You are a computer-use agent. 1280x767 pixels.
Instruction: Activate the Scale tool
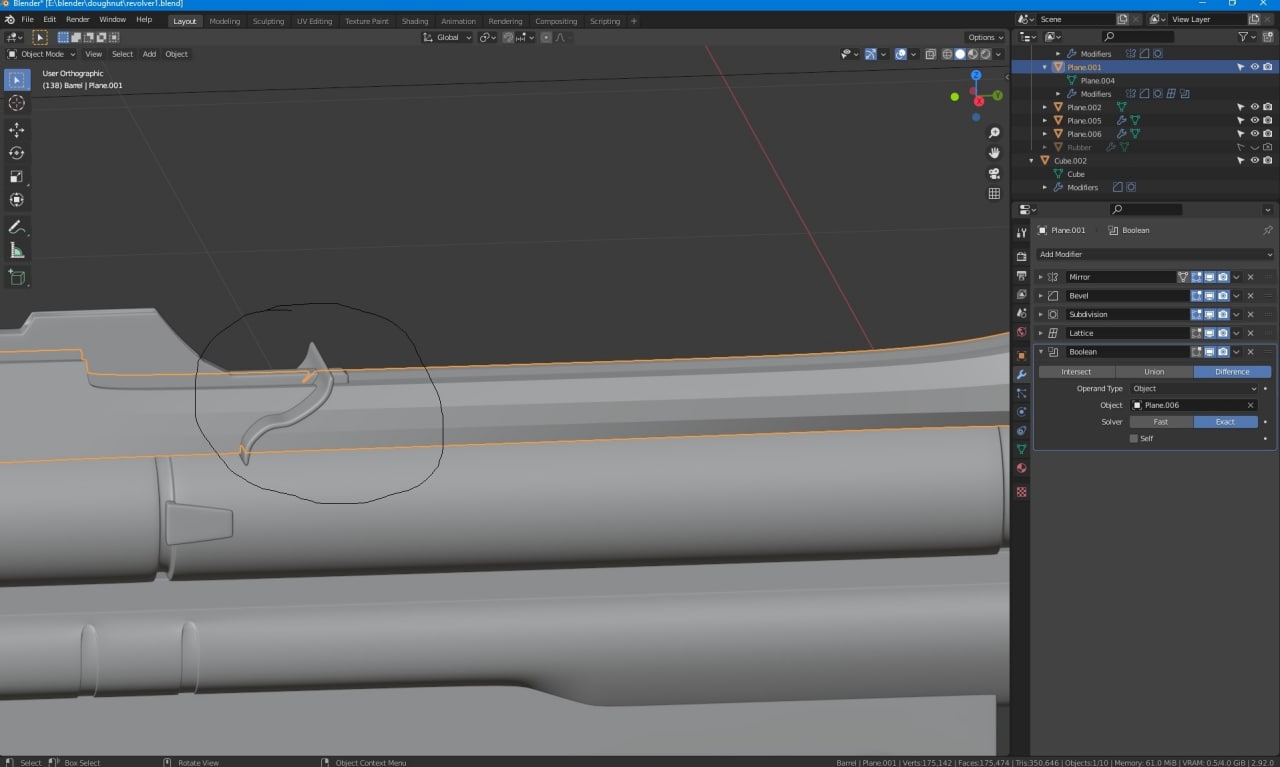point(17,176)
